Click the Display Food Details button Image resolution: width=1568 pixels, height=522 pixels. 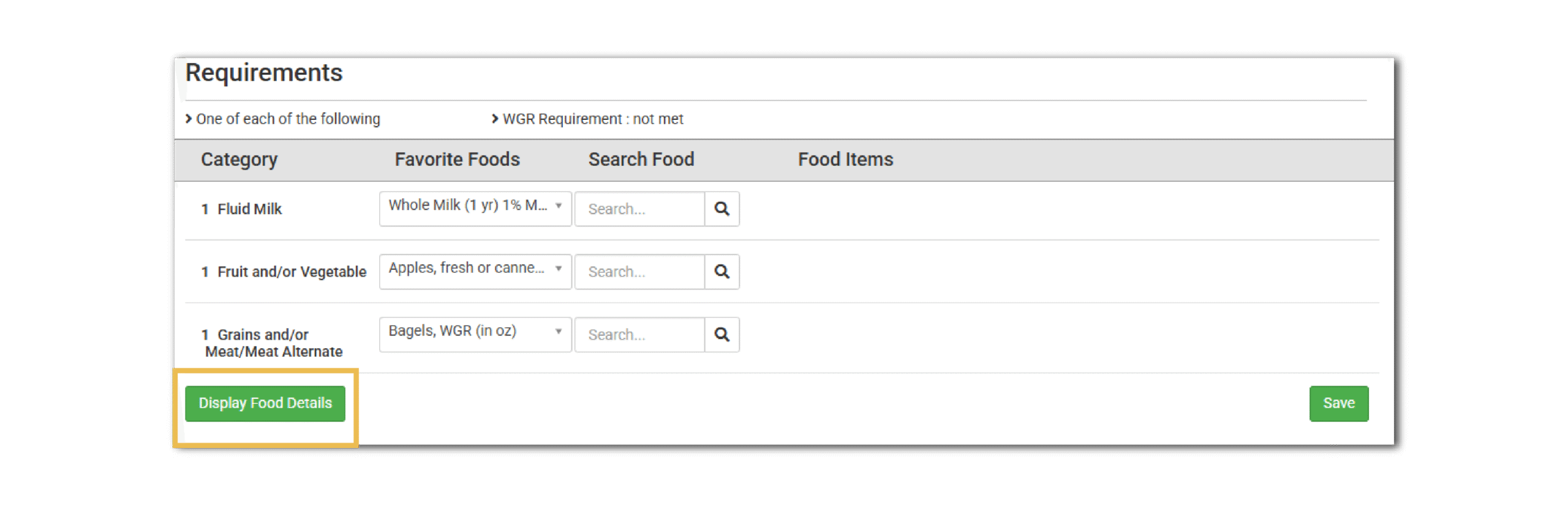pos(265,403)
